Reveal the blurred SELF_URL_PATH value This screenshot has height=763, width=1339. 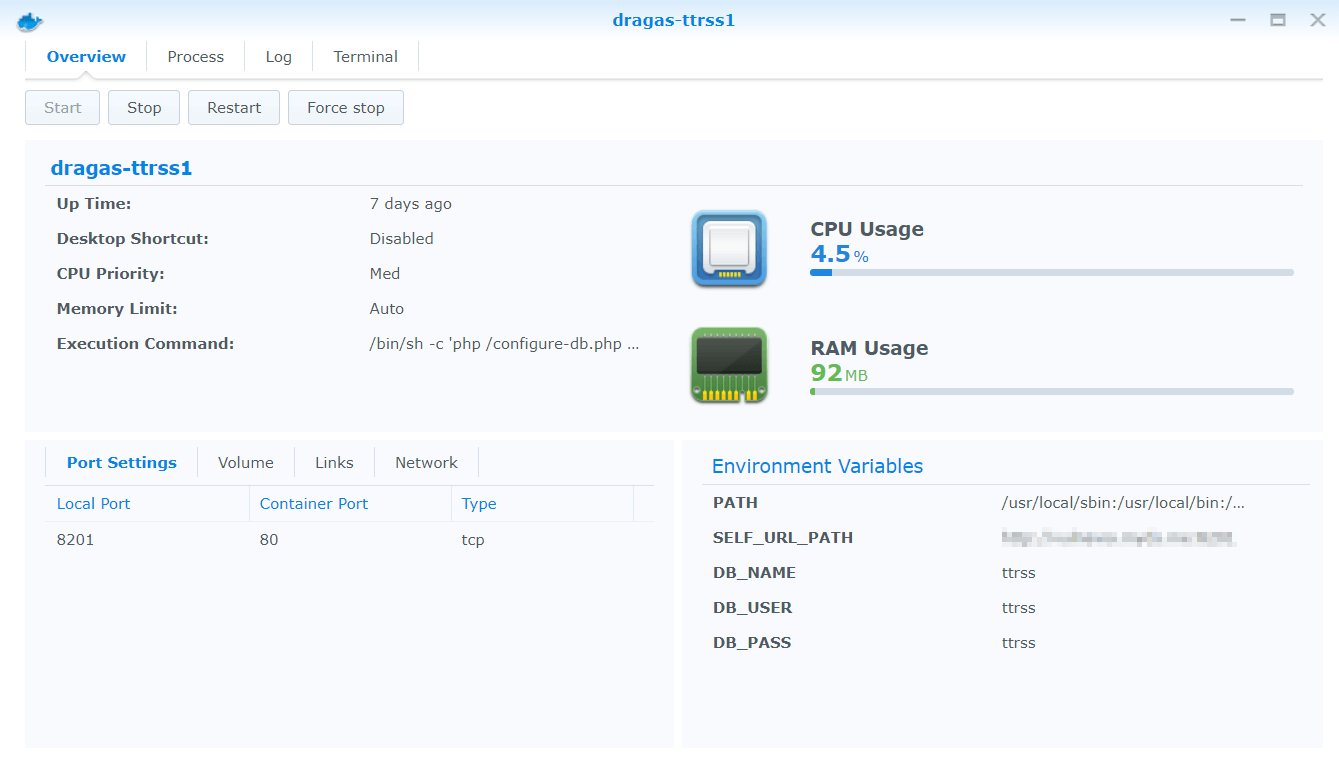[x=1120, y=537]
